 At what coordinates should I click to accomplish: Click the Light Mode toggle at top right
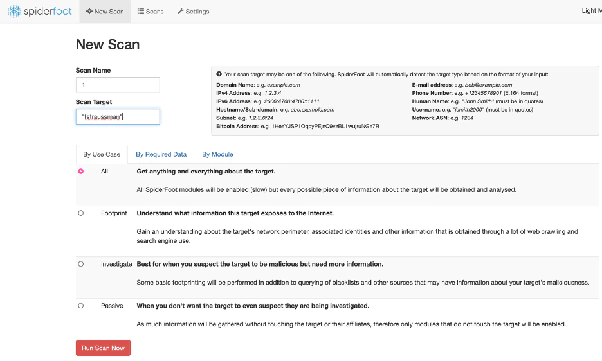591,11
